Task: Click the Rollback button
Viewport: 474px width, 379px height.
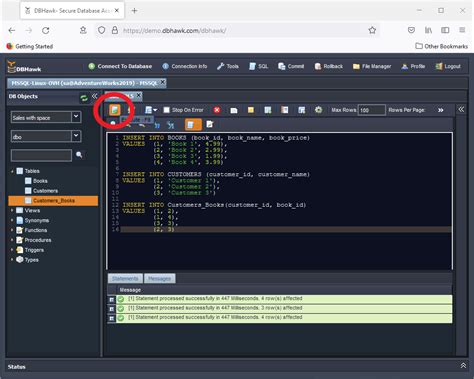Action: coord(329,66)
